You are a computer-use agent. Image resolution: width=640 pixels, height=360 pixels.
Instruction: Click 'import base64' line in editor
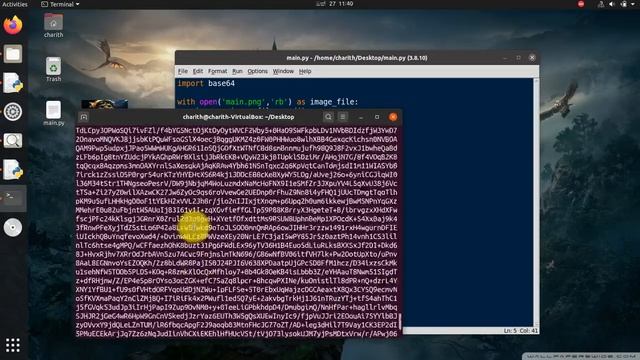pyautogui.click(x=206, y=83)
